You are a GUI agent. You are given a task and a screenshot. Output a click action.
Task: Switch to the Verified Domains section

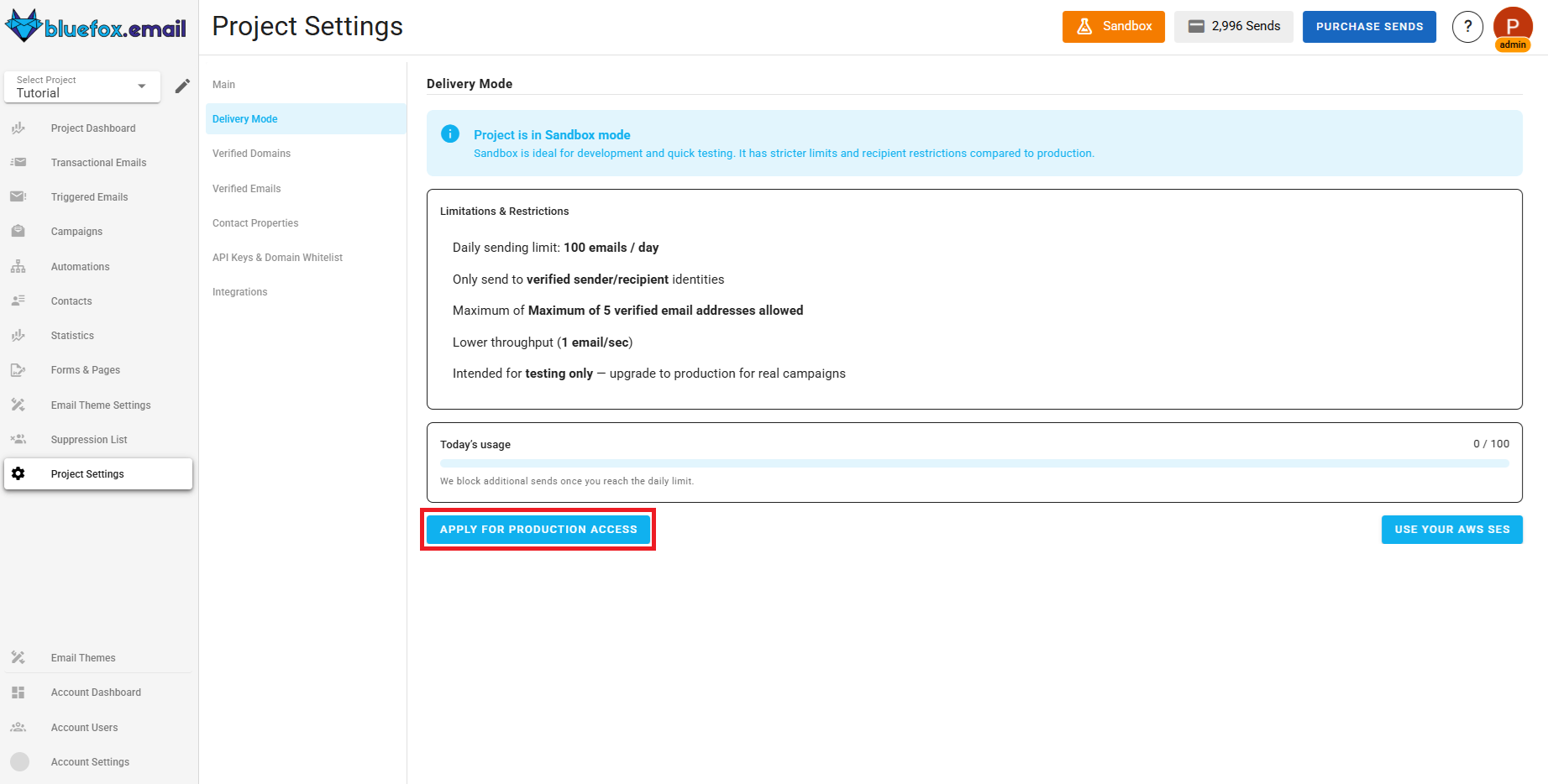point(251,153)
